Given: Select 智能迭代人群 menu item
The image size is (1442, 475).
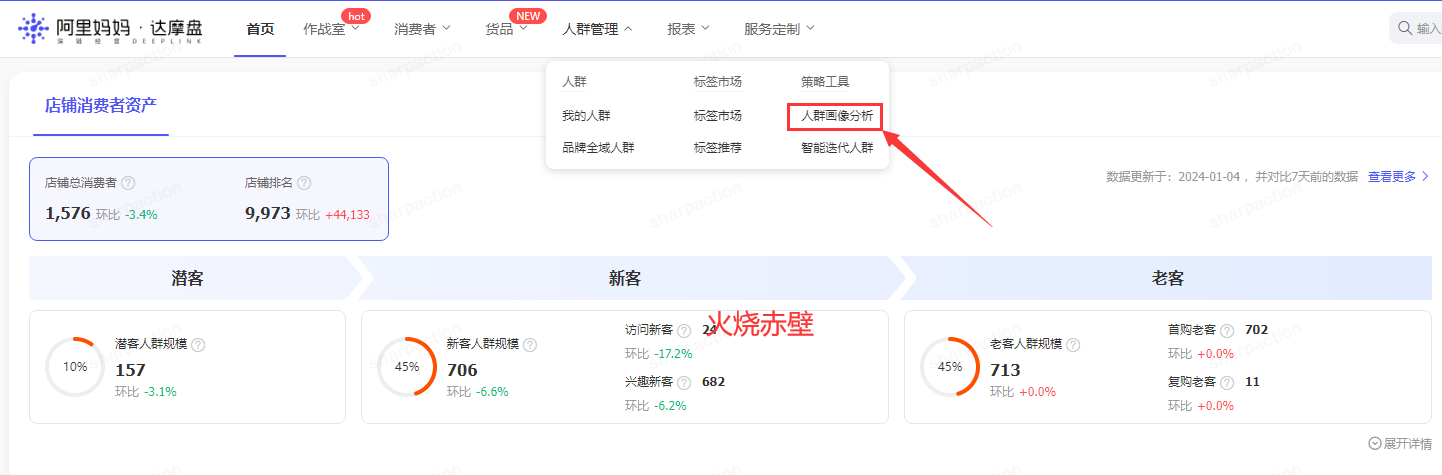Looking at the screenshot, I should [837, 148].
